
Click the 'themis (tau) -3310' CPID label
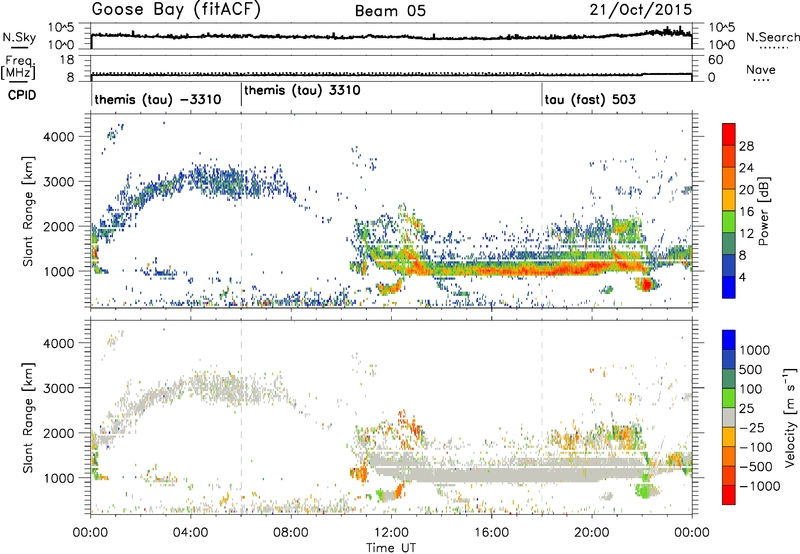pyautogui.click(x=158, y=99)
